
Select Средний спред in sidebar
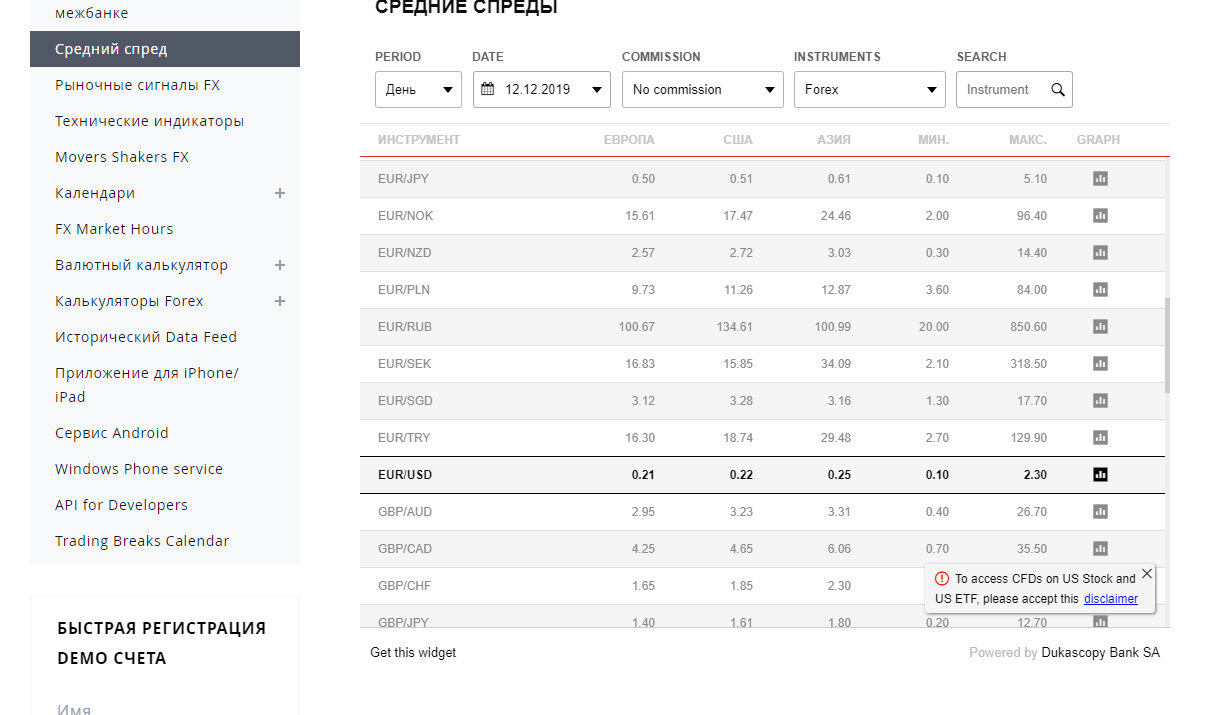click(x=165, y=49)
